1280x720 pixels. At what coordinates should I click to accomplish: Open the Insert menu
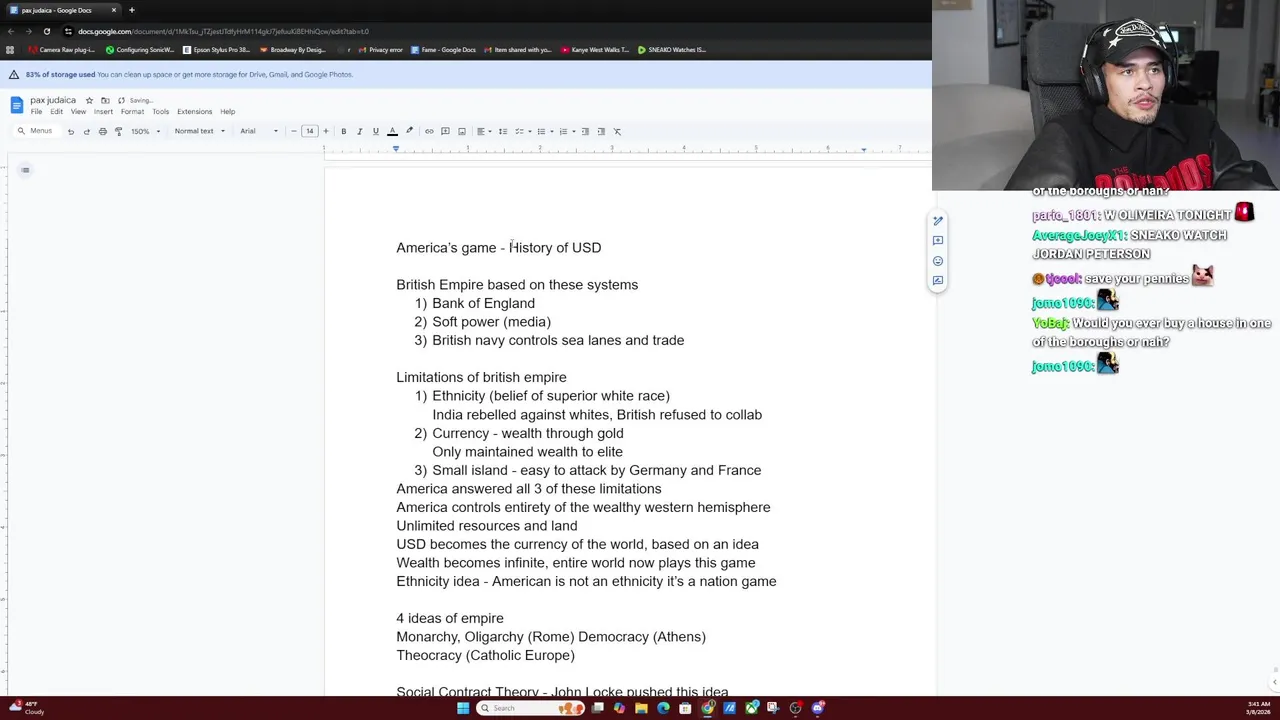[x=103, y=111]
